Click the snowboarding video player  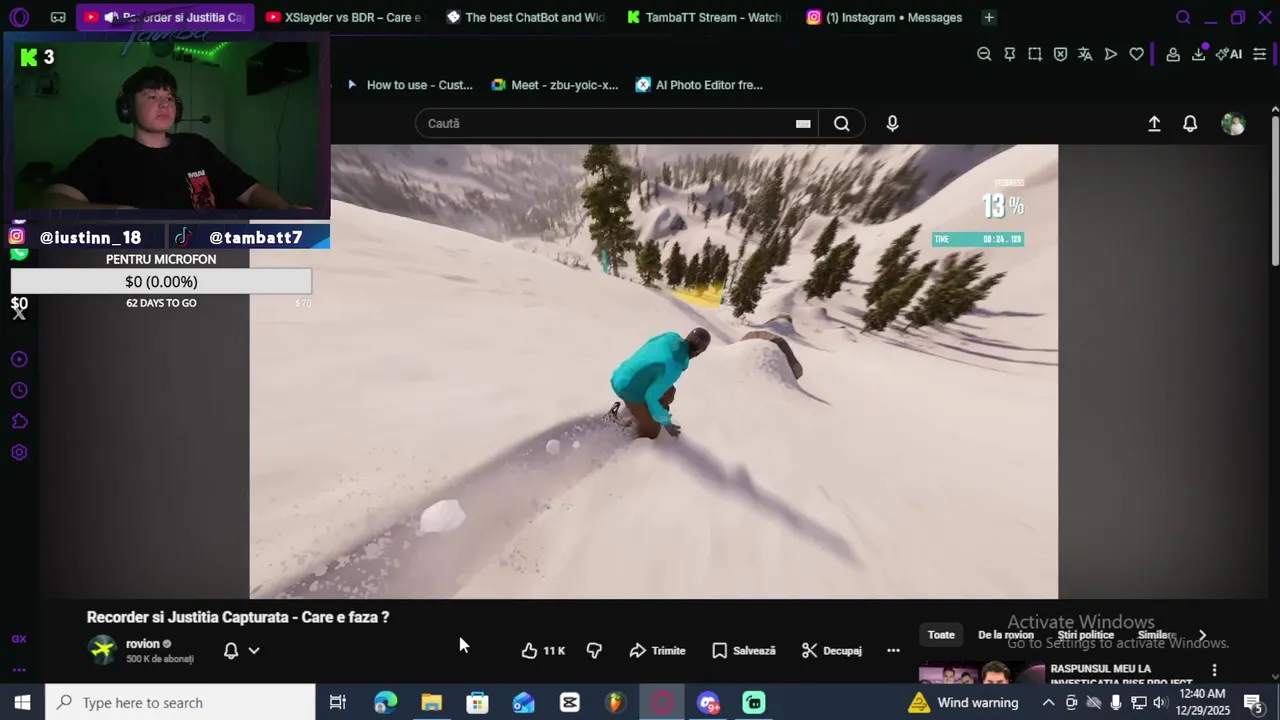click(654, 371)
